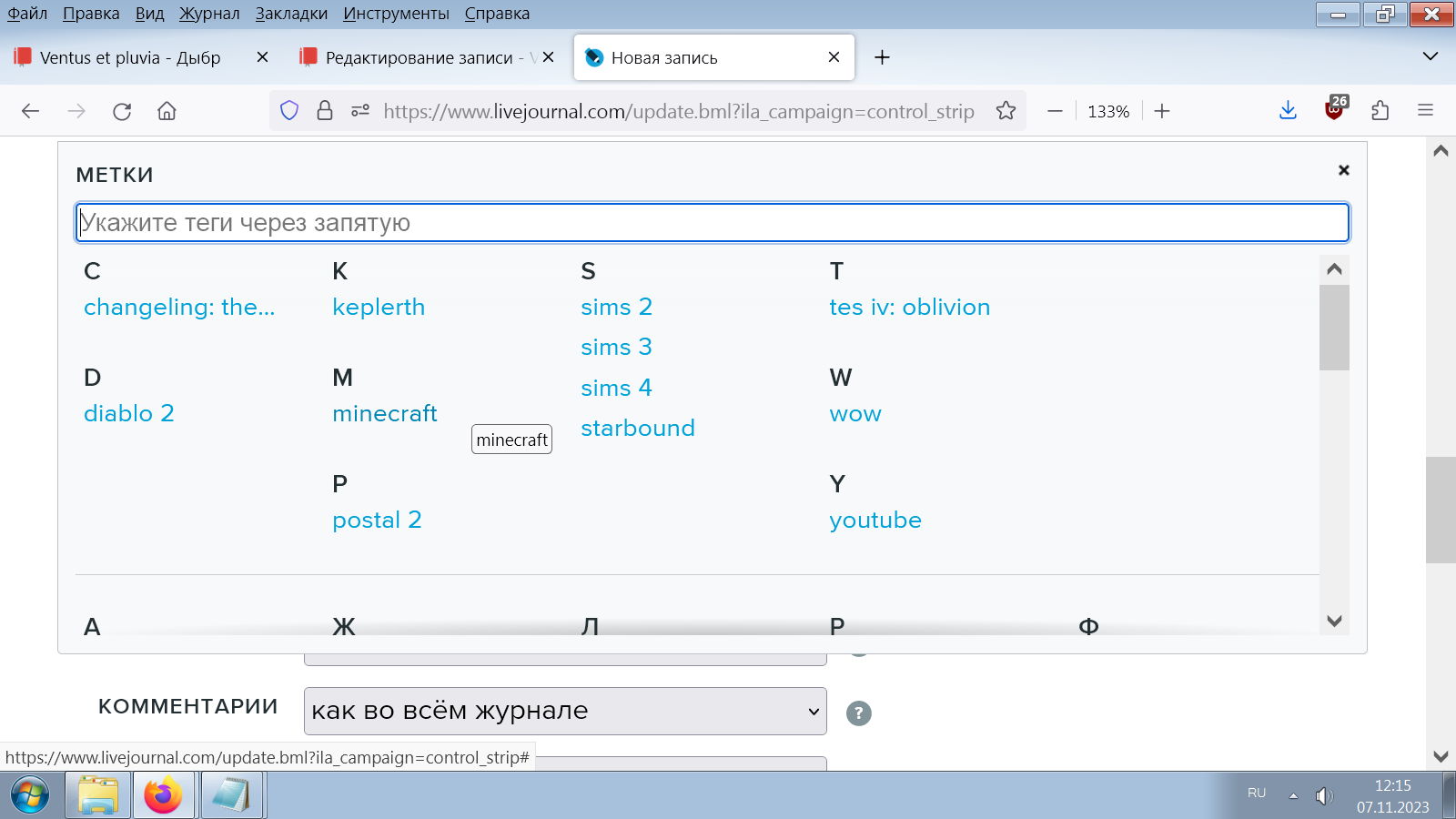Add tag sims 3

coord(616,347)
